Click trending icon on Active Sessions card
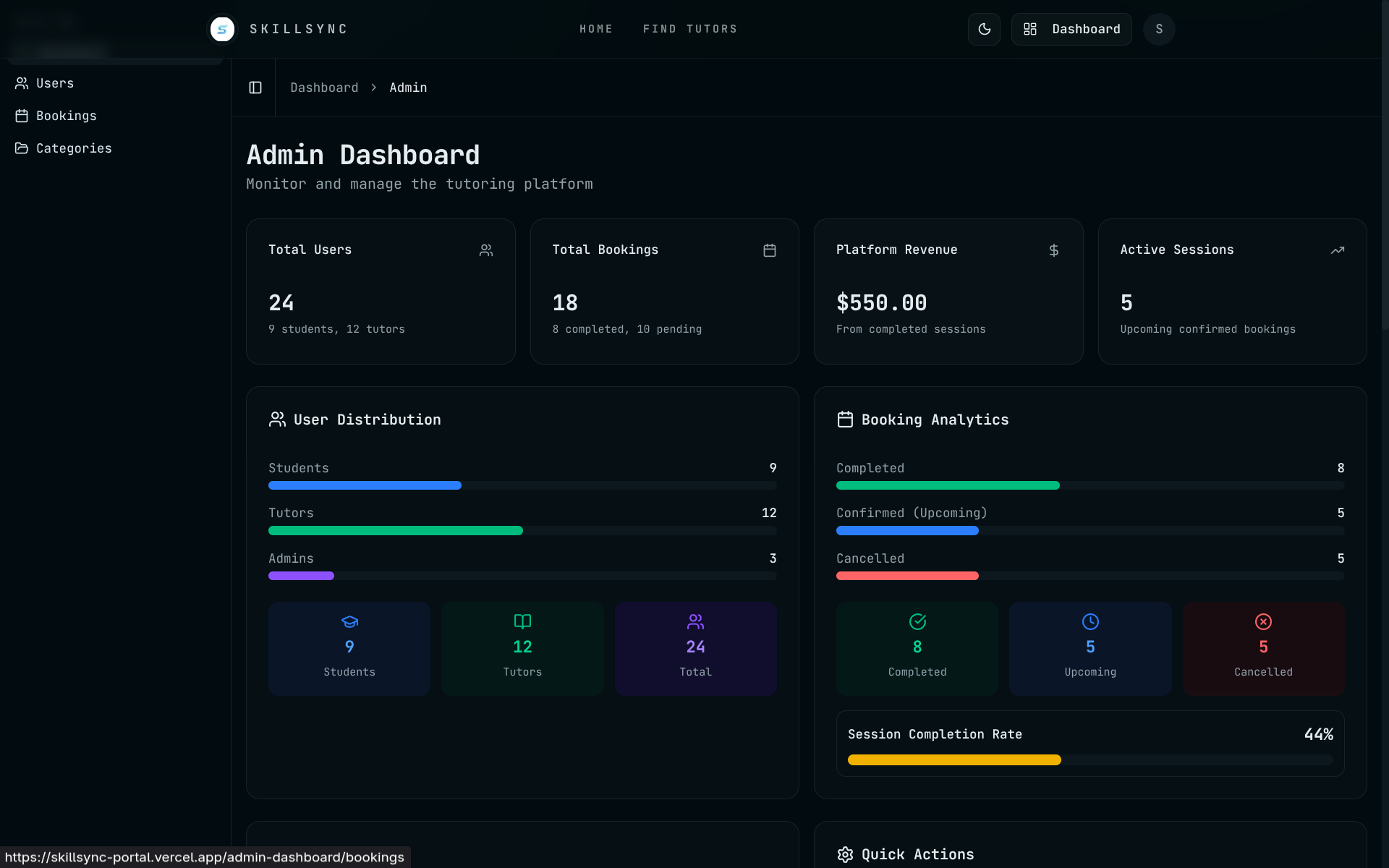Screen dimensions: 1389x868 1338,250
